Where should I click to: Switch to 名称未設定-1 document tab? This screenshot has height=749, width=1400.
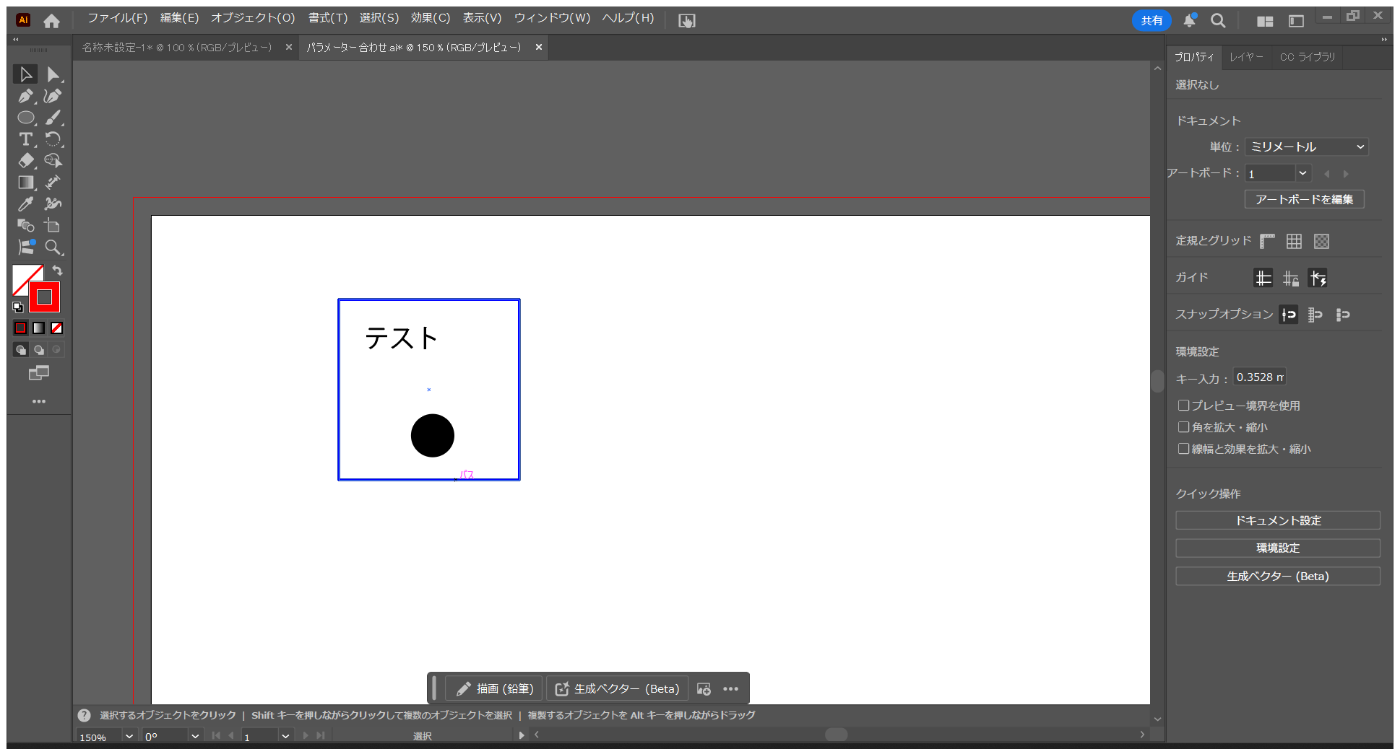(x=176, y=47)
